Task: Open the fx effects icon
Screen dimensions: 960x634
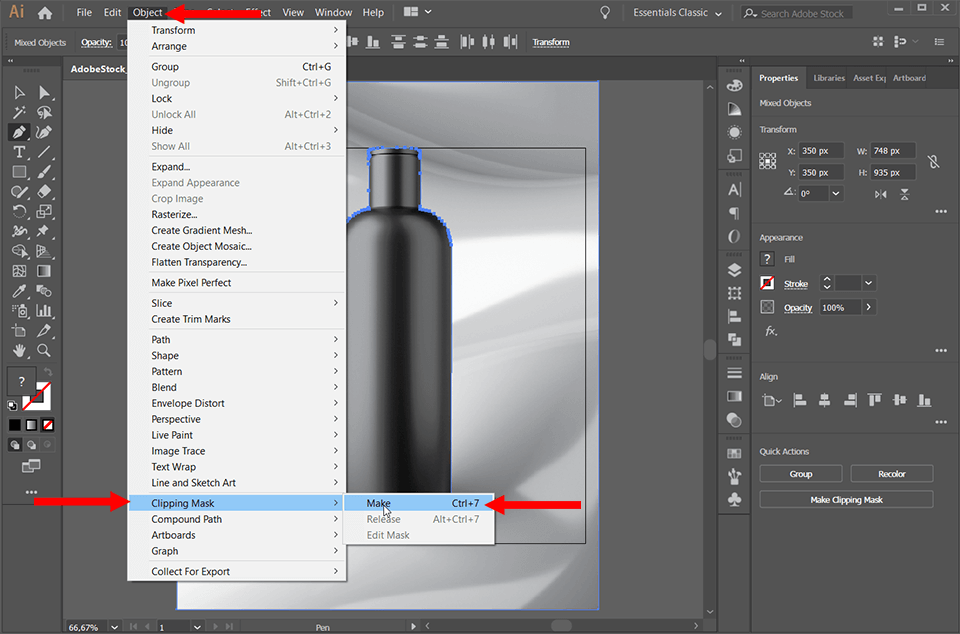Action: (x=771, y=331)
